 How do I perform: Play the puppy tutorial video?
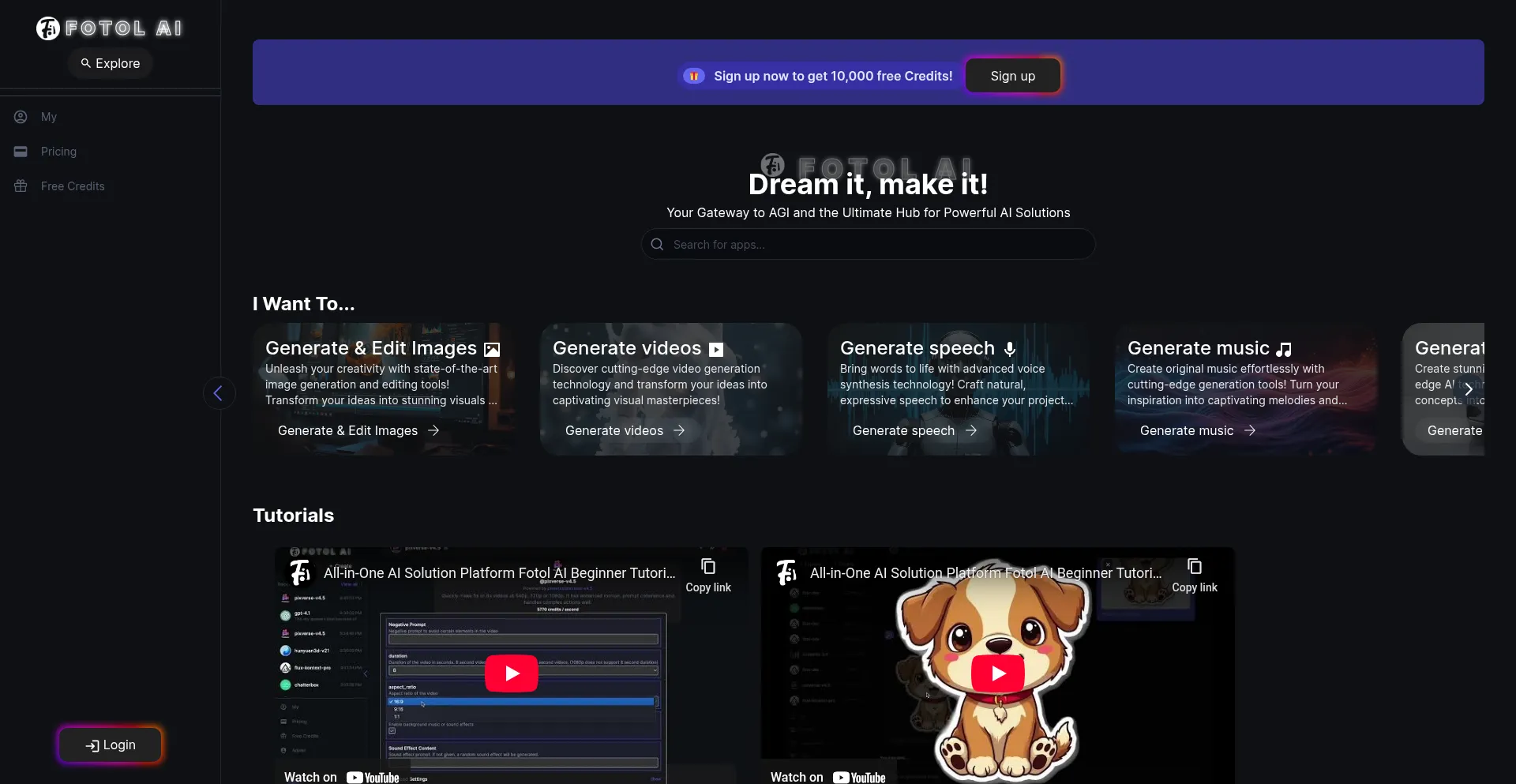point(998,673)
